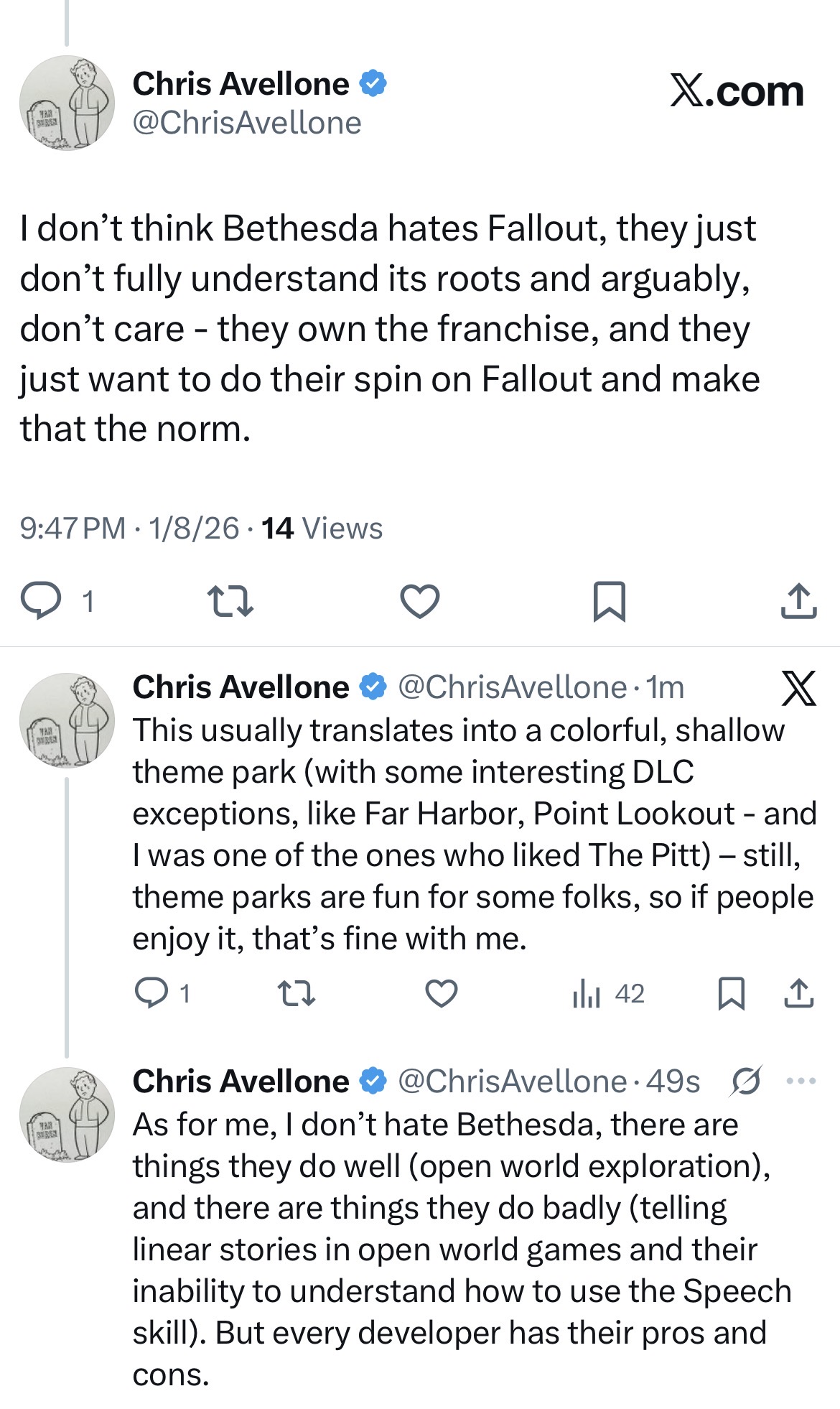The image size is (840, 1409).
Task: Share the theme park reply tweet
Action: [x=798, y=994]
